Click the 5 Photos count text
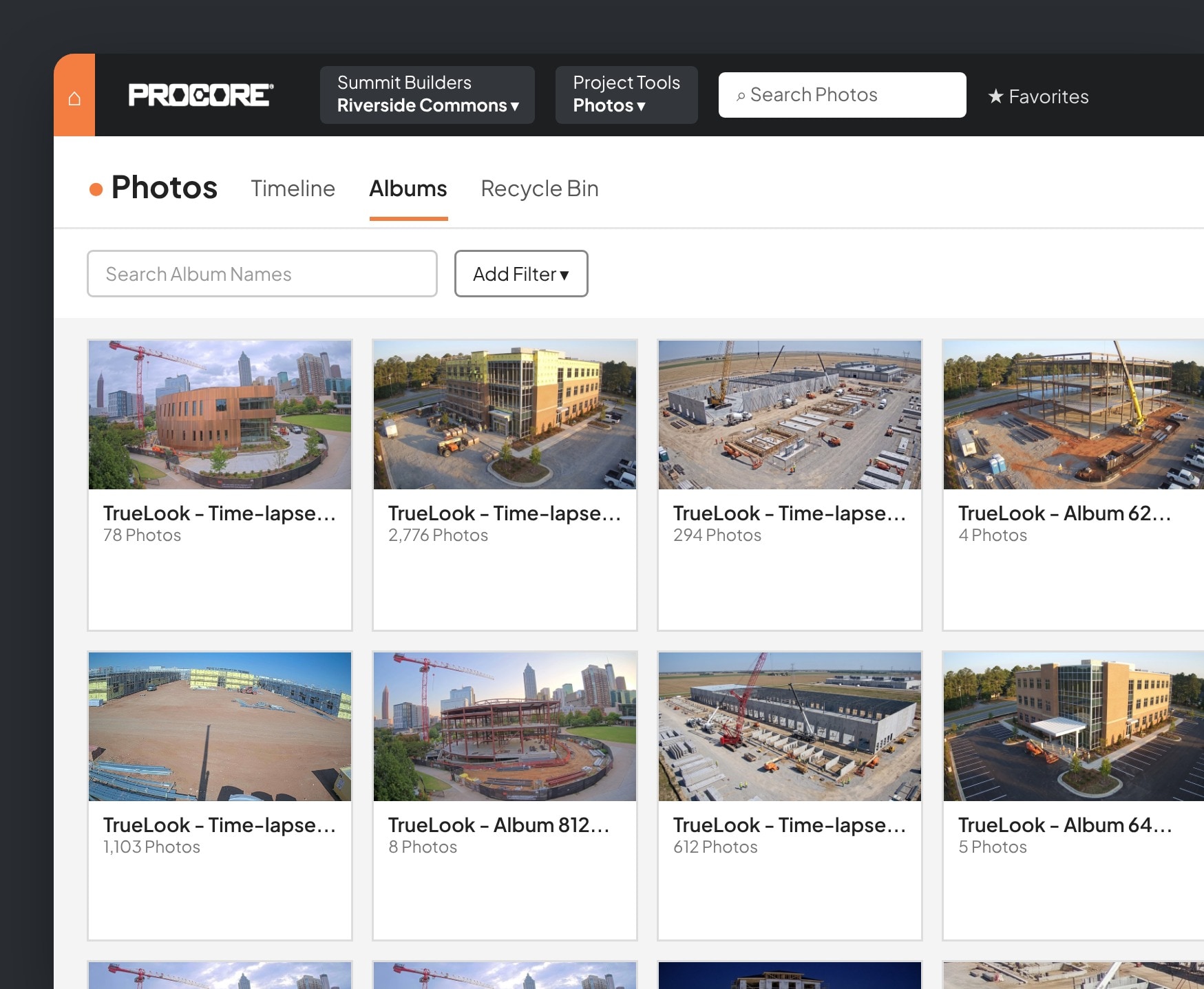 (993, 847)
